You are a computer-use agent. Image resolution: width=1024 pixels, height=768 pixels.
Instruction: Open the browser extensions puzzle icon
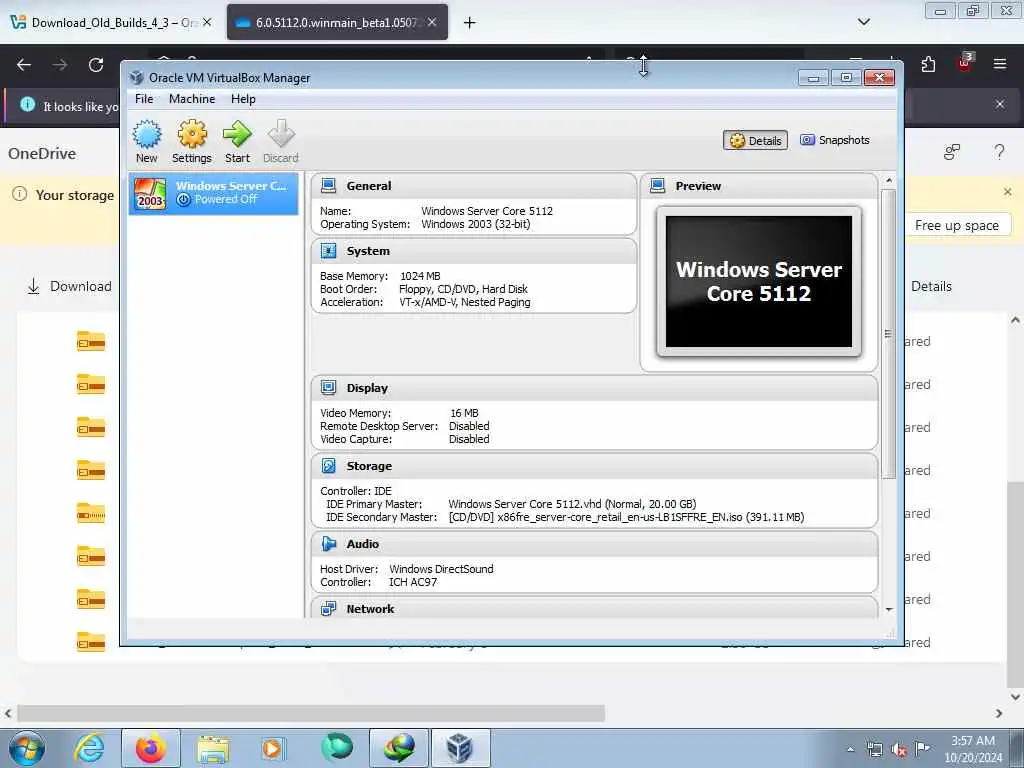click(929, 64)
